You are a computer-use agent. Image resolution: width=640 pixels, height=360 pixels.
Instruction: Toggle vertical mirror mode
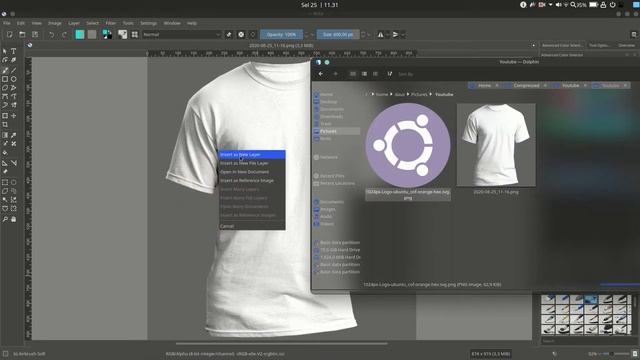pos(395,35)
